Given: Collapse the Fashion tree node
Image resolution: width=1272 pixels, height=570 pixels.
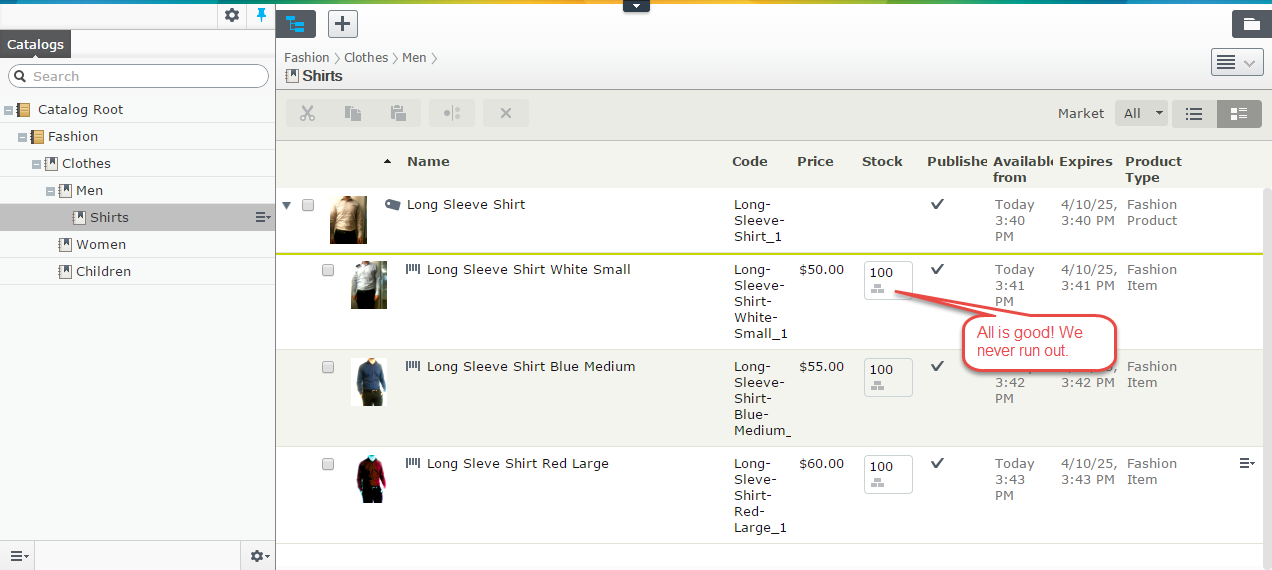Looking at the screenshot, I should [23, 137].
